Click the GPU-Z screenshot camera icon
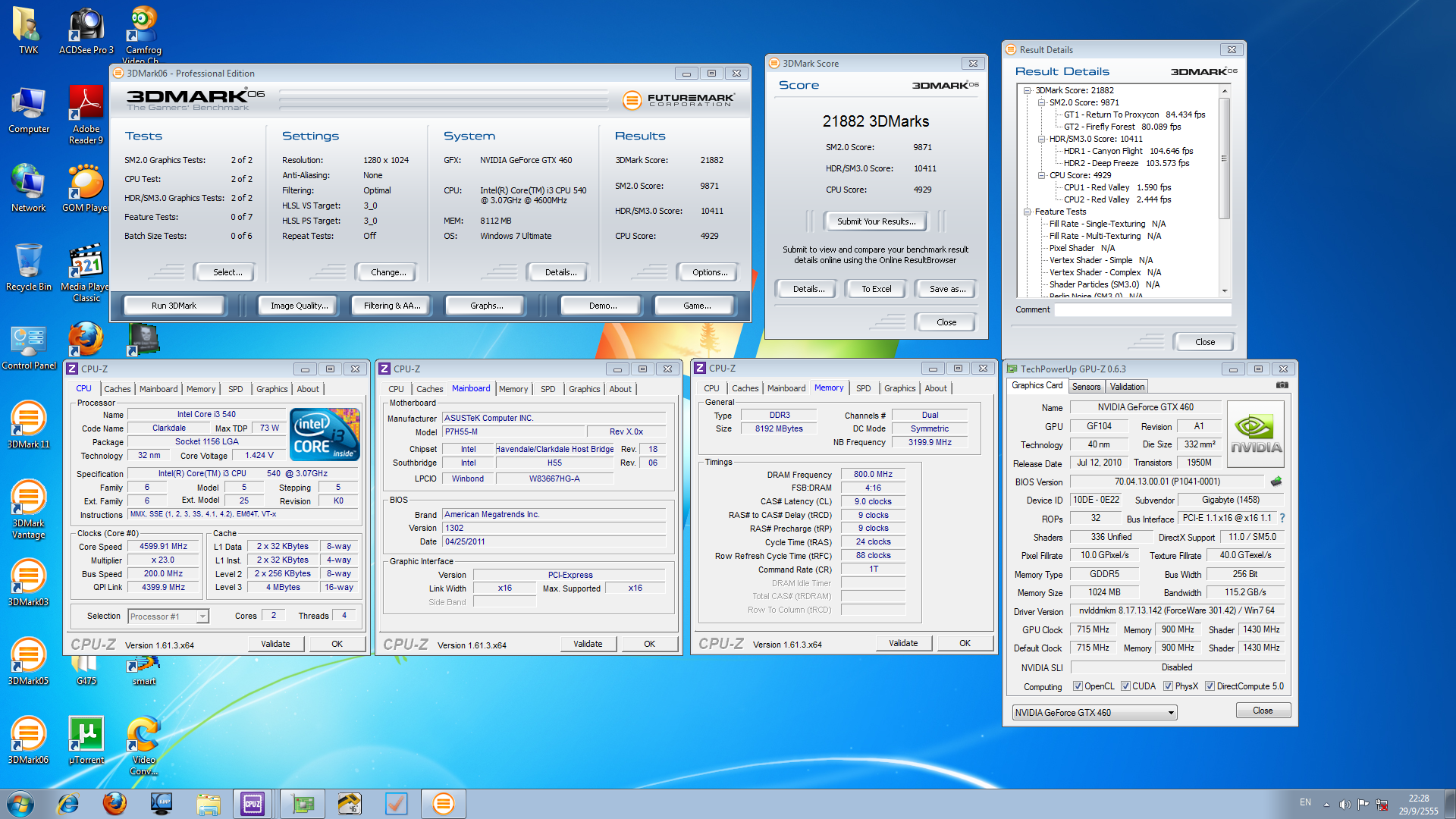 click(1282, 385)
